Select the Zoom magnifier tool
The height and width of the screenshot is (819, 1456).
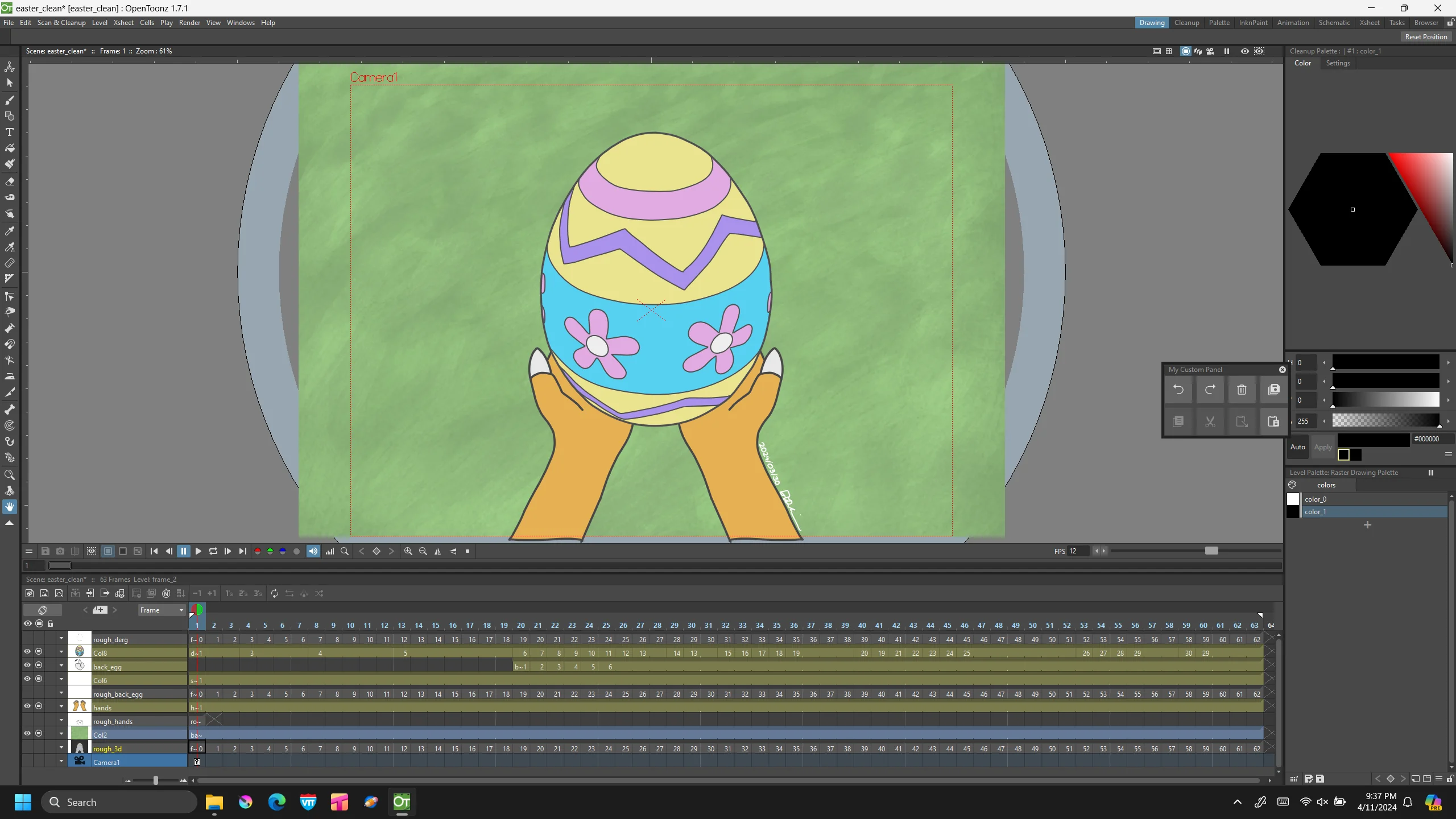click(10, 475)
